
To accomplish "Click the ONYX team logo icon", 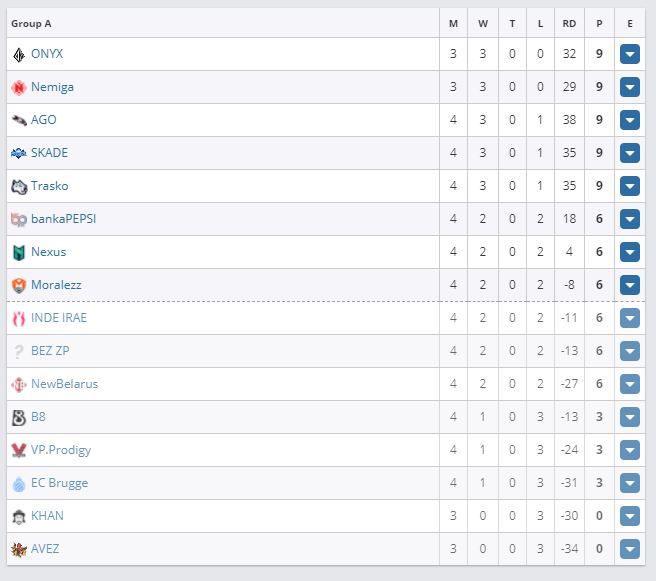I will (19, 54).
